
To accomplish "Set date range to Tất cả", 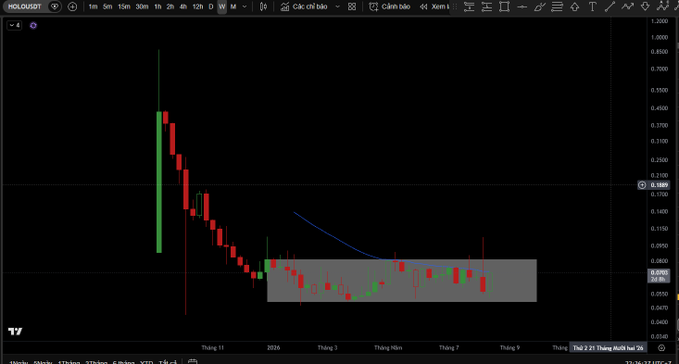I will coord(168,362).
